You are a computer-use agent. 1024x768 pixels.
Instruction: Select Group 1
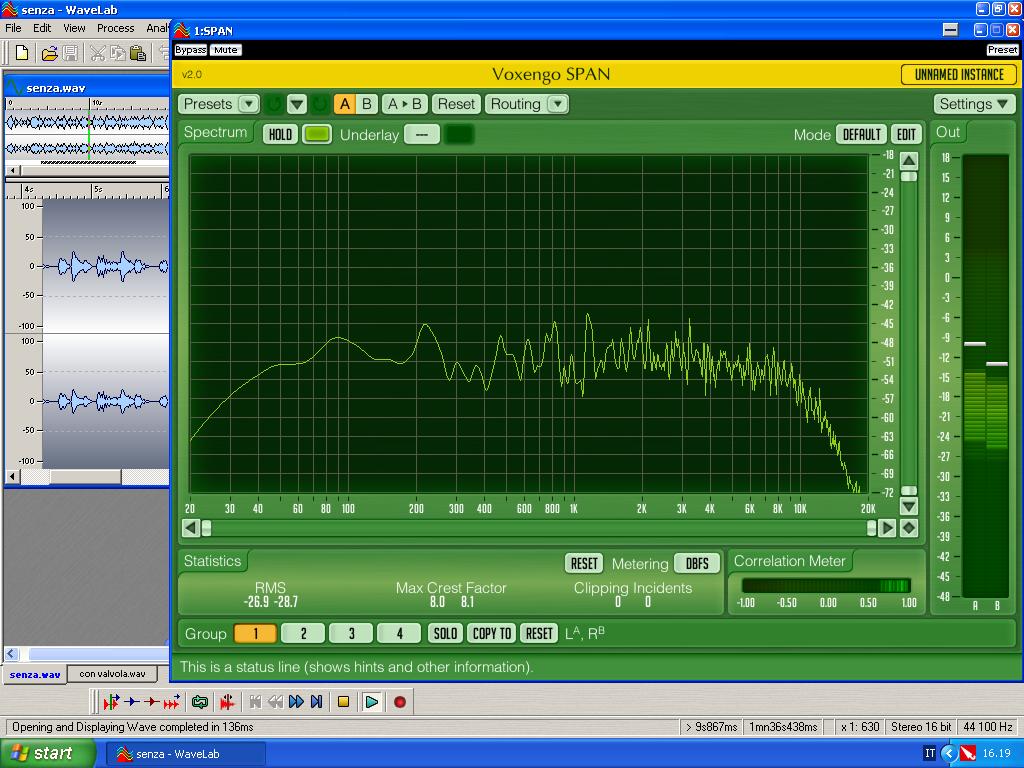(x=255, y=633)
